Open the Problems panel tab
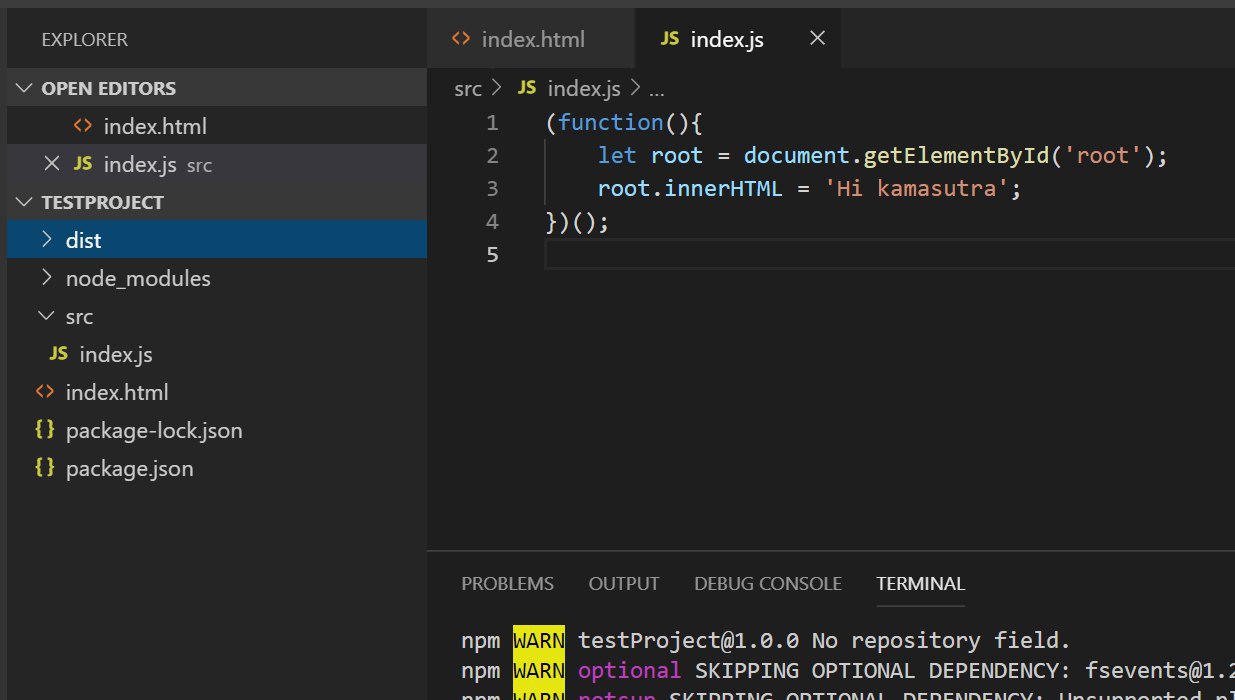Image resolution: width=1235 pixels, height=700 pixels. pos(507,584)
